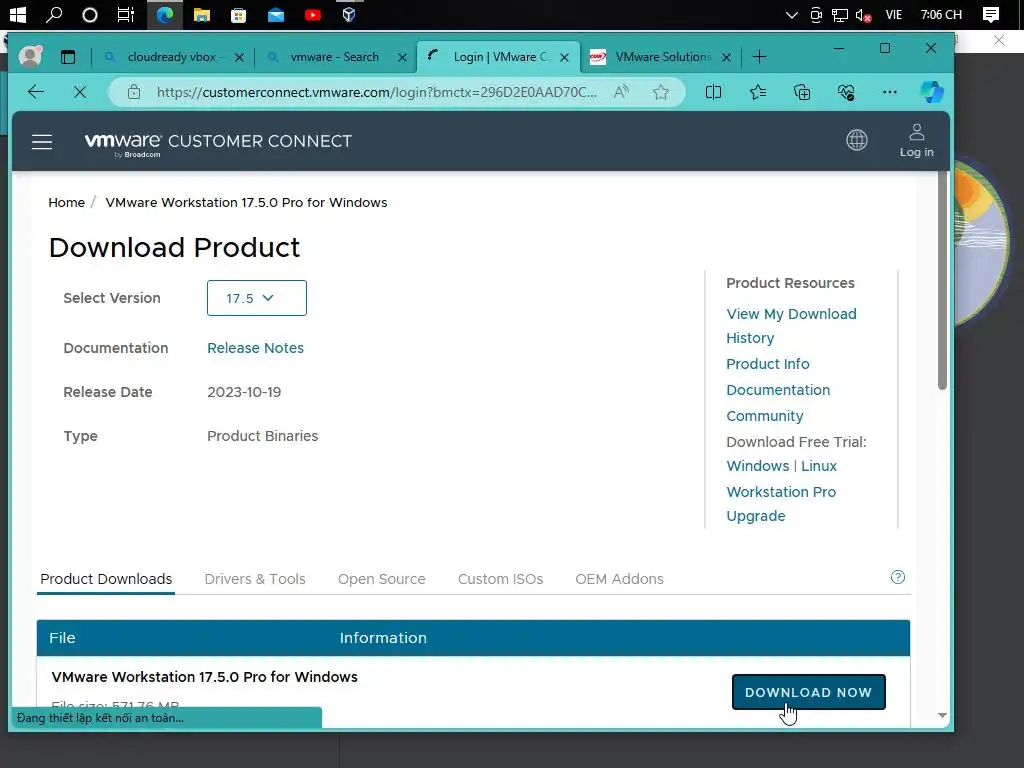Viewport: 1024px width, 768px height.
Task: Open VirtualBox cube taskbar icon
Action: (x=349, y=14)
